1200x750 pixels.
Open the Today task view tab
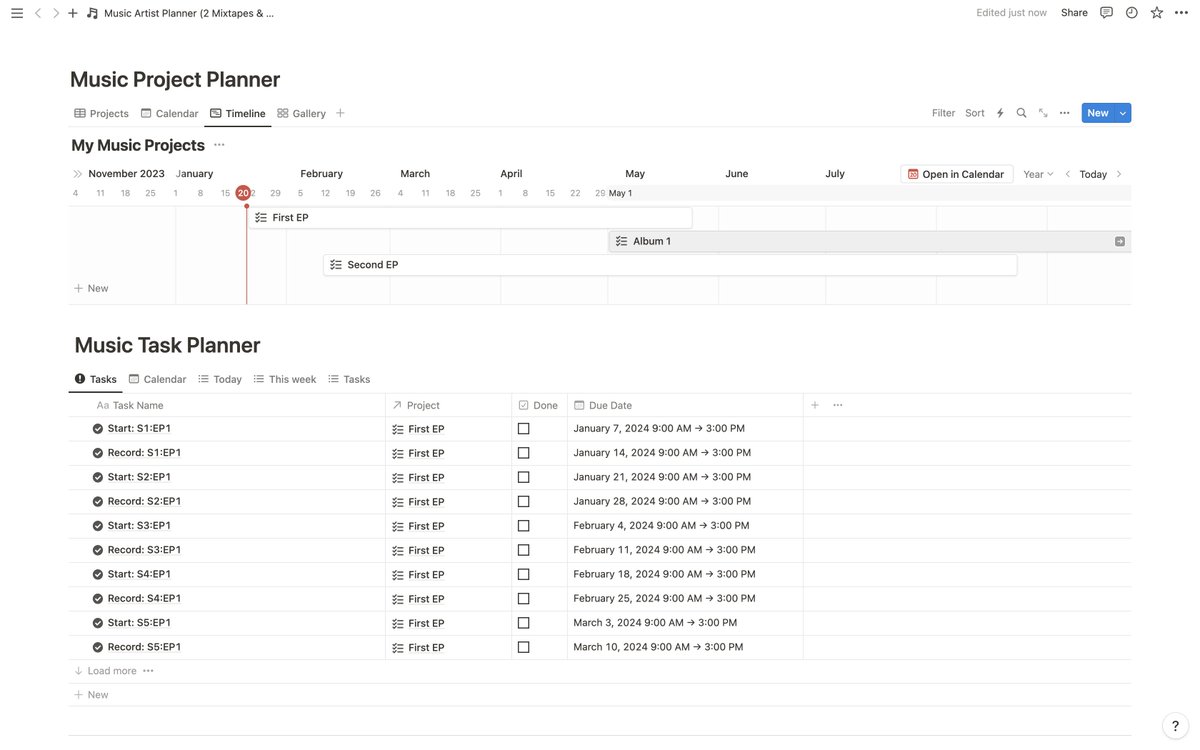[x=220, y=379]
